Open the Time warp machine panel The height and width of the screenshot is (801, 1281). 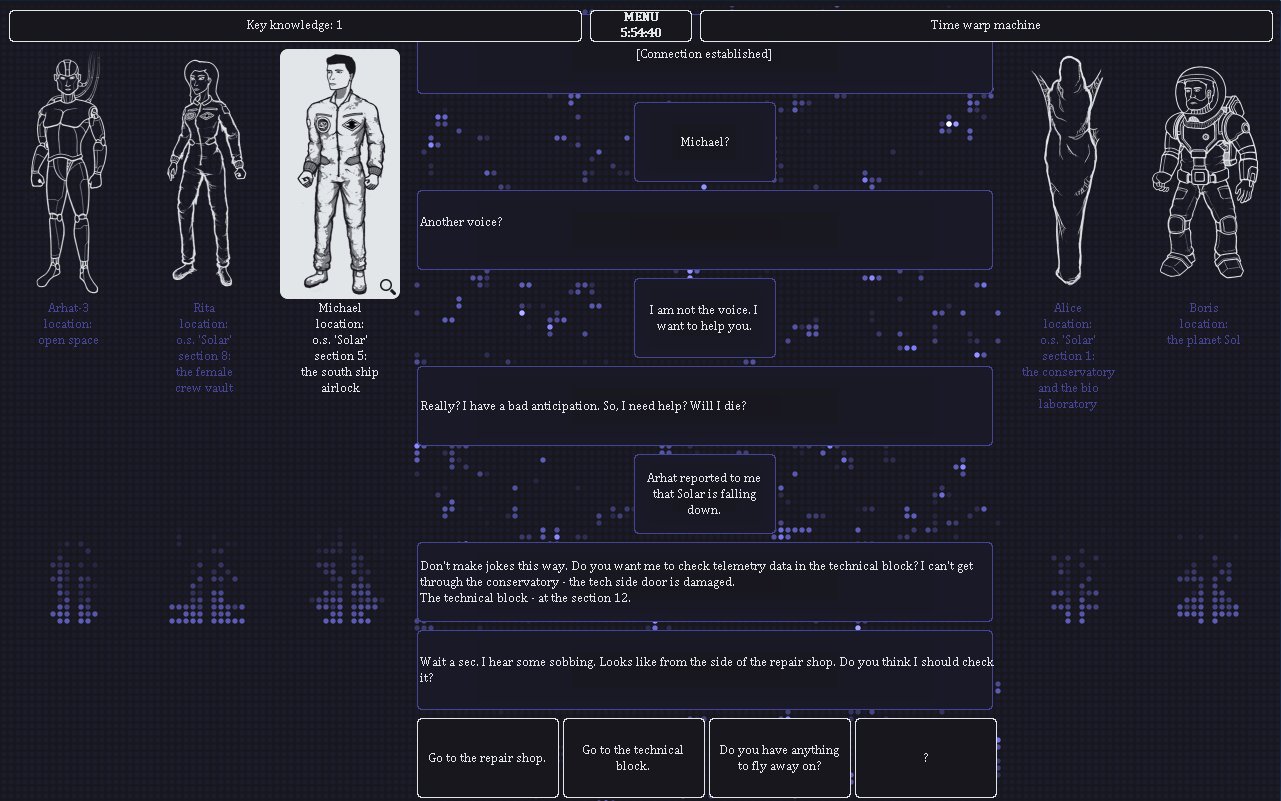pyautogui.click(x=985, y=25)
